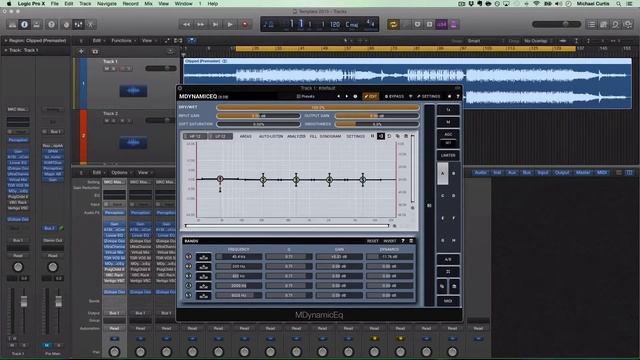This screenshot has width=640, height=360.
Task: Open the Record menu
Action: (130, 3)
